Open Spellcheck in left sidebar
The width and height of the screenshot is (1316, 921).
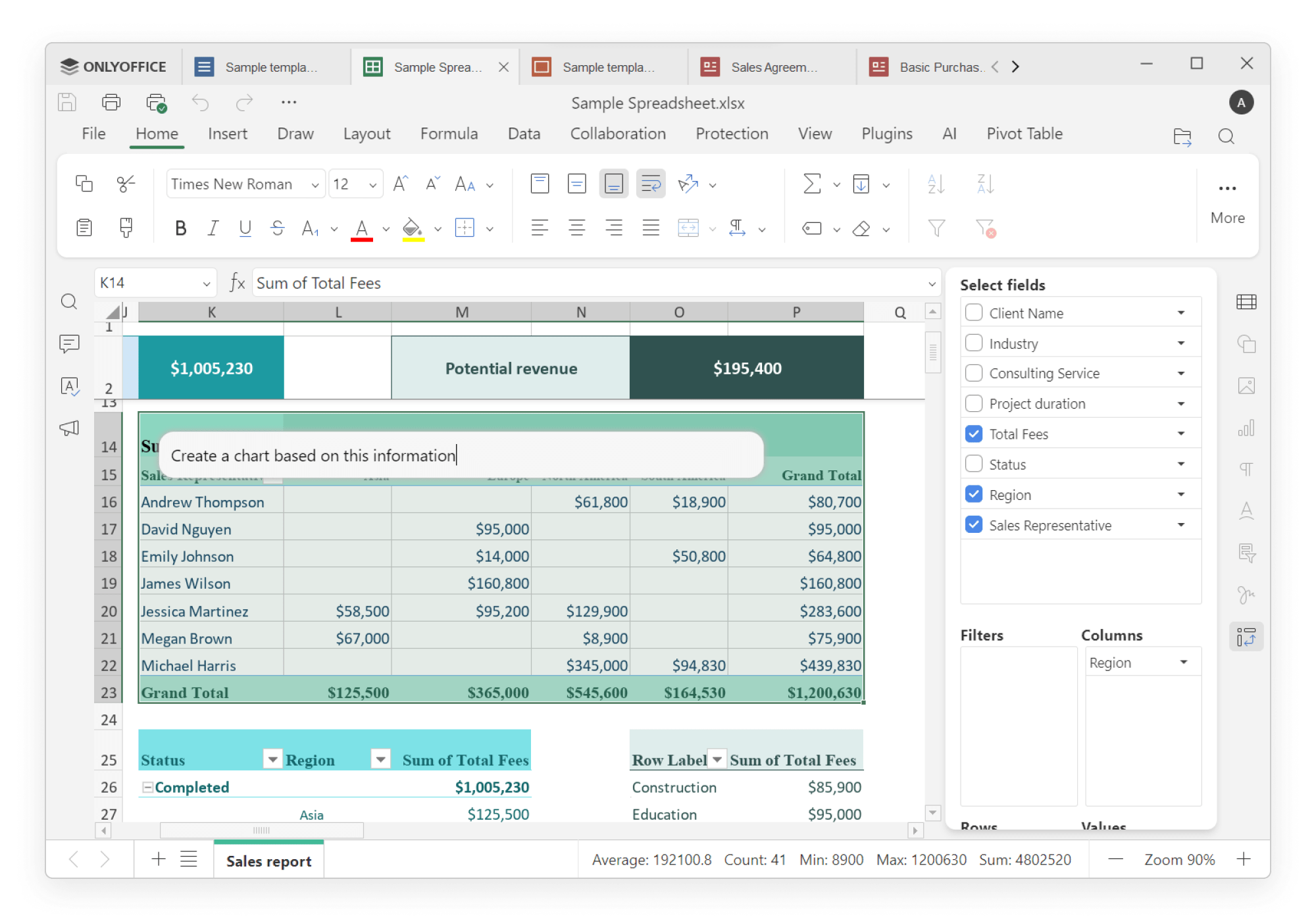point(69,386)
